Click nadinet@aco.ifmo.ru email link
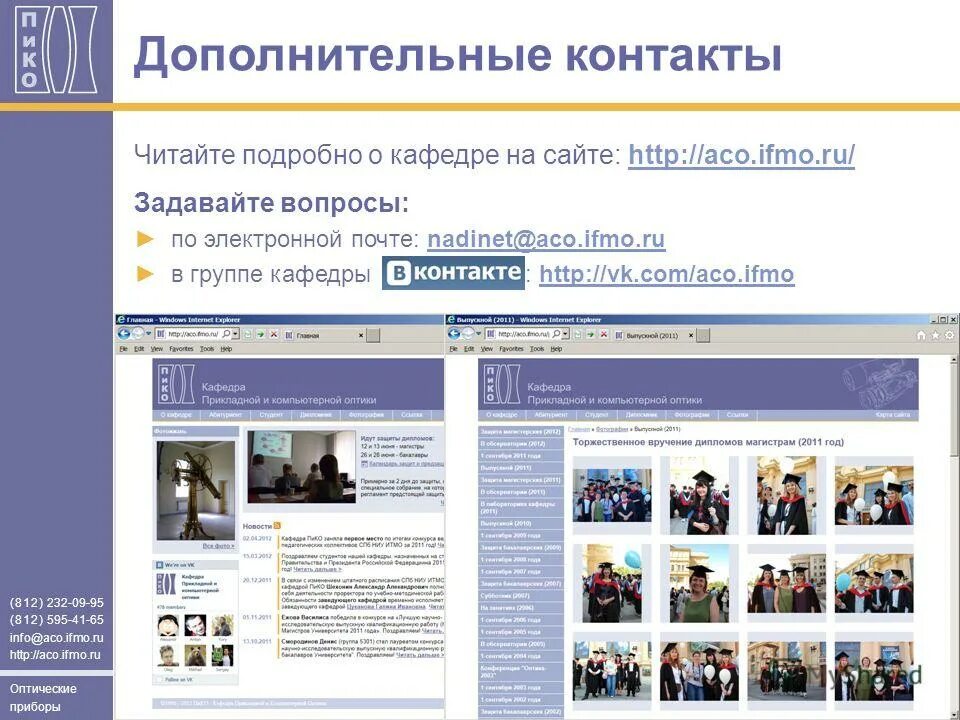 click(x=546, y=239)
